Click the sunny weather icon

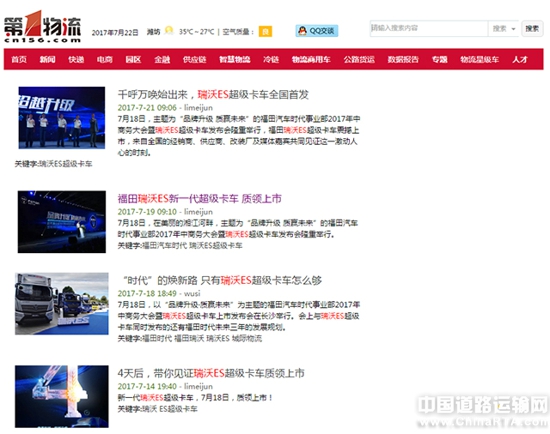pos(169,31)
